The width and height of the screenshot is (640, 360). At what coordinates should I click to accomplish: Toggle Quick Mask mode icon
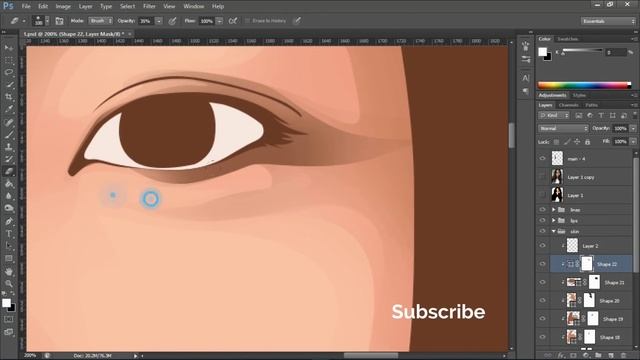click(x=9, y=320)
